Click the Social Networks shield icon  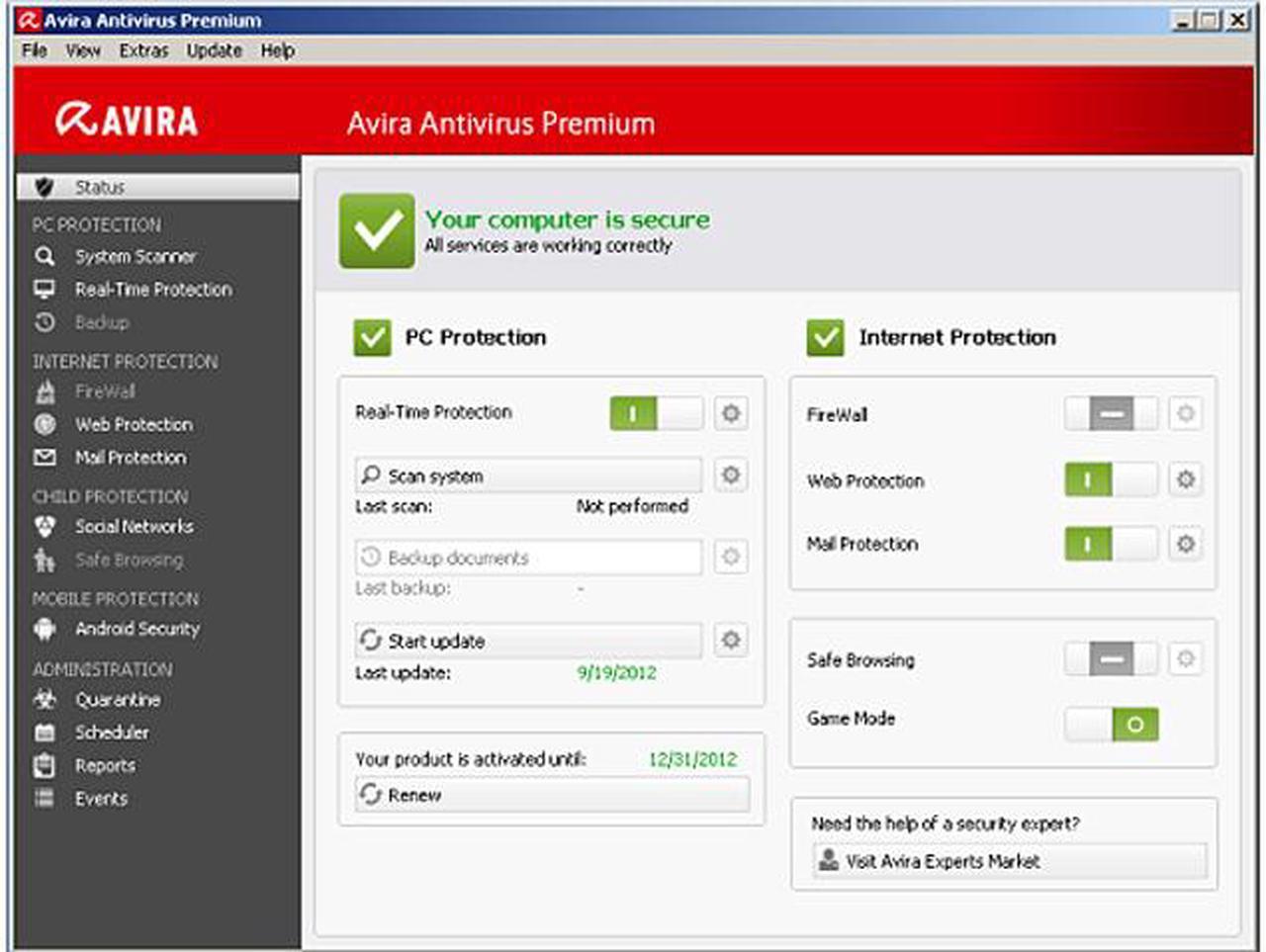coord(45,526)
